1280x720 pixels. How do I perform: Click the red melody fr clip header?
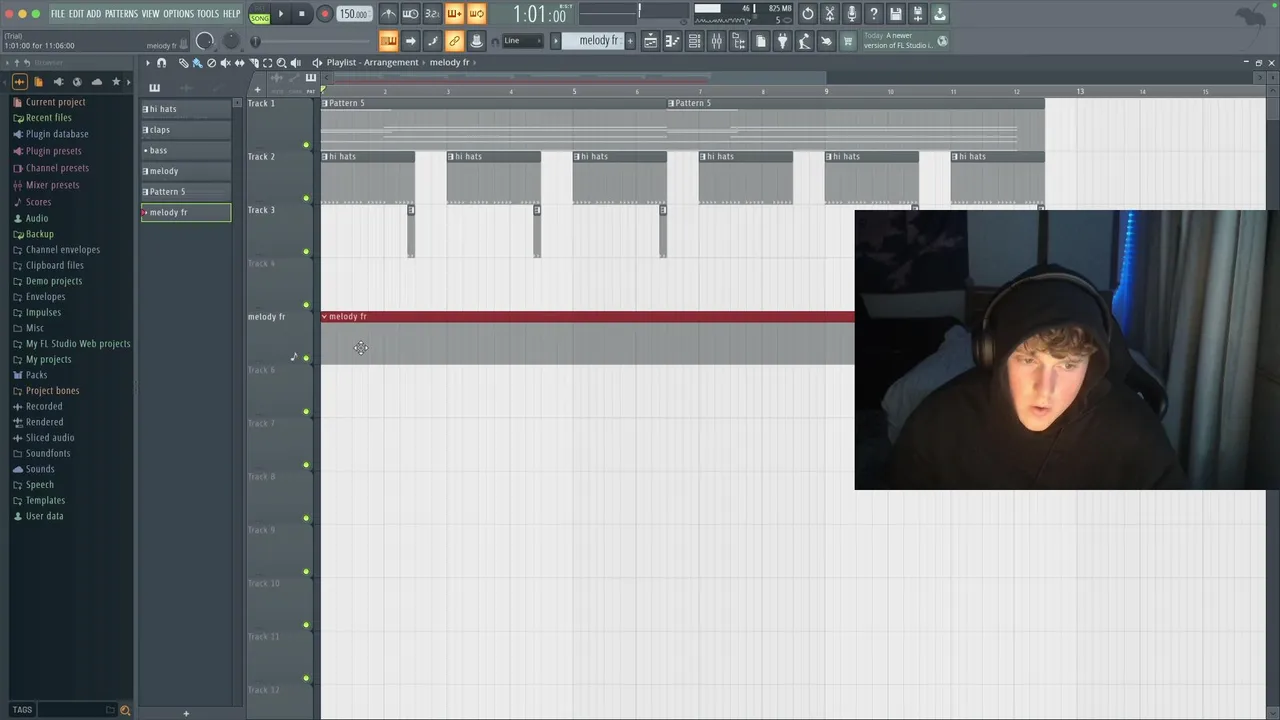pos(588,317)
